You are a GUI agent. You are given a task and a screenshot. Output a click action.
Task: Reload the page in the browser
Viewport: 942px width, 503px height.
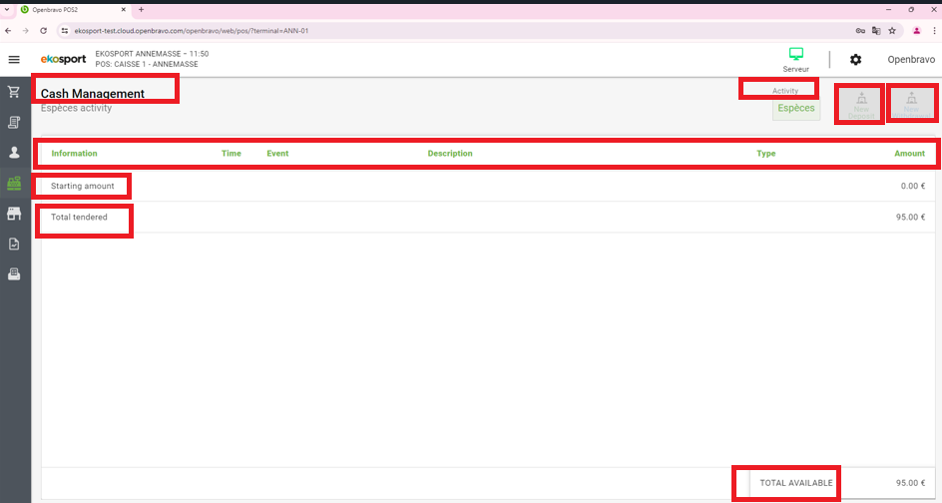43,31
